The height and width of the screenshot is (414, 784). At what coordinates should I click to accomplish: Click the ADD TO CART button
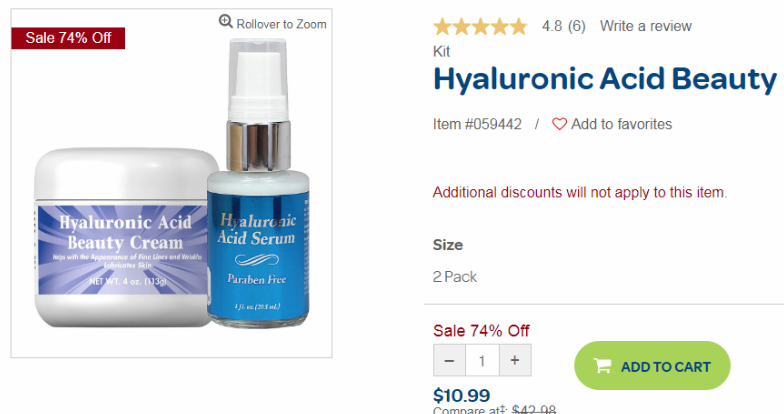click(x=652, y=366)
